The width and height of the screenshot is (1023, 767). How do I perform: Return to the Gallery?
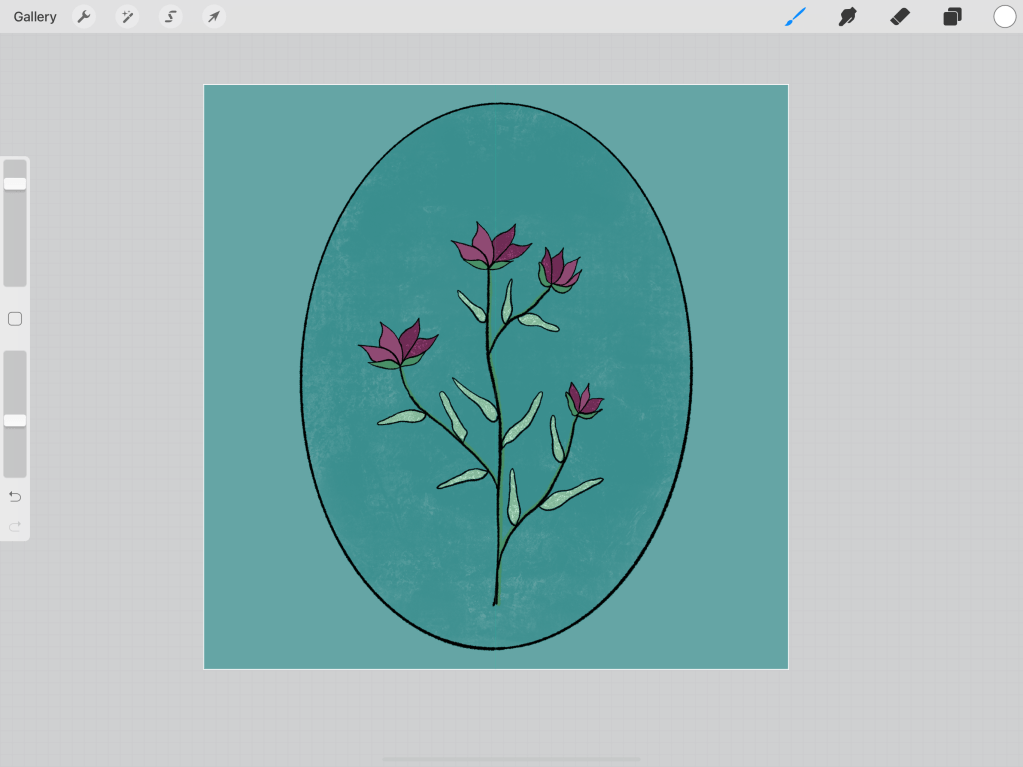pyautogui.click(x=35, y=17)
